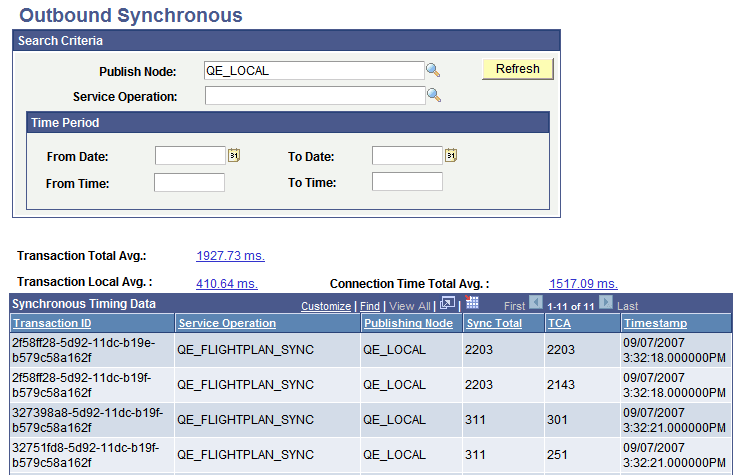Open Publish Node lookup magnifier
The image size is (740, 475).
433,71
